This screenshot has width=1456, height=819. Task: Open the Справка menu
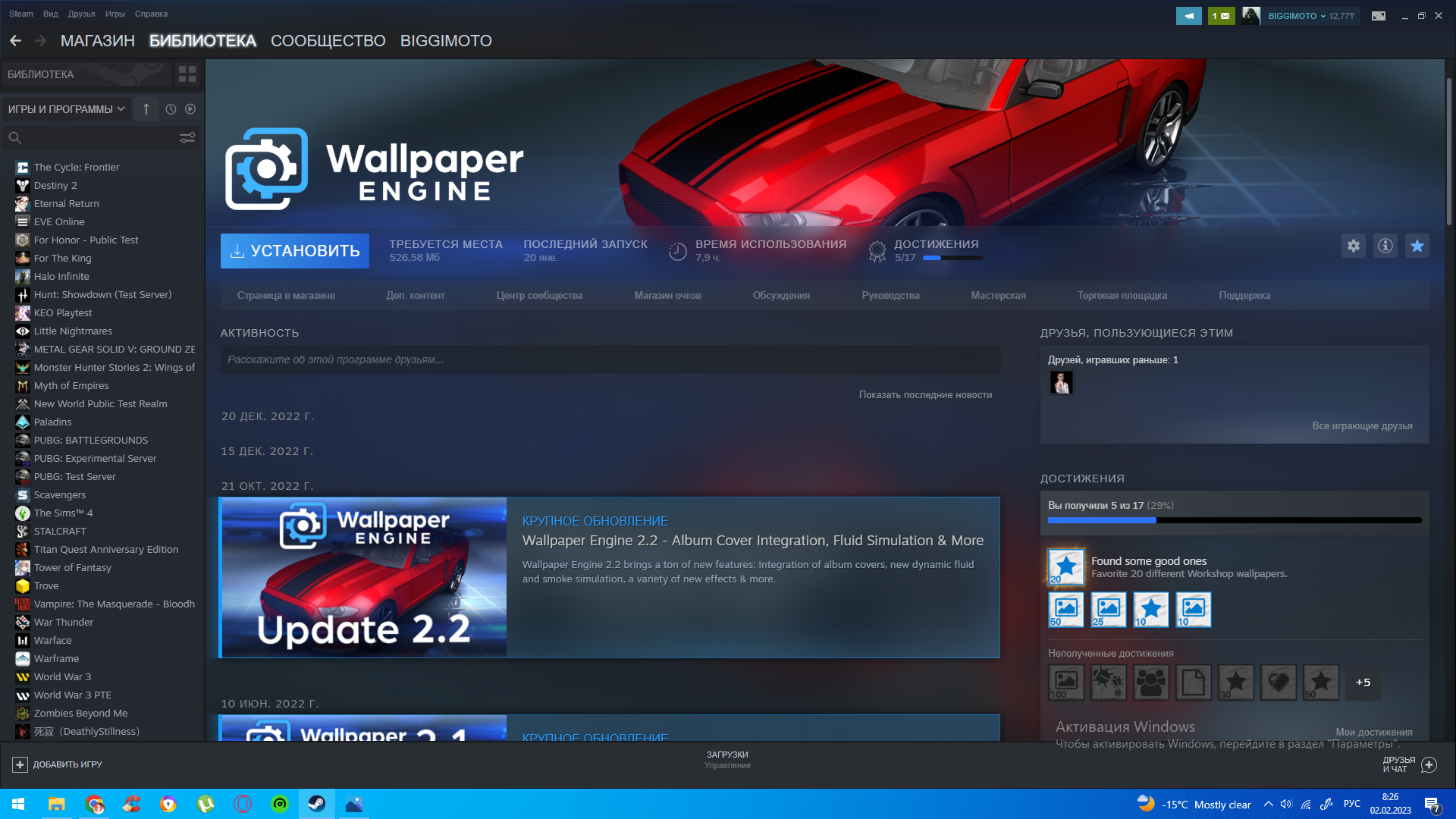point(151,14)
